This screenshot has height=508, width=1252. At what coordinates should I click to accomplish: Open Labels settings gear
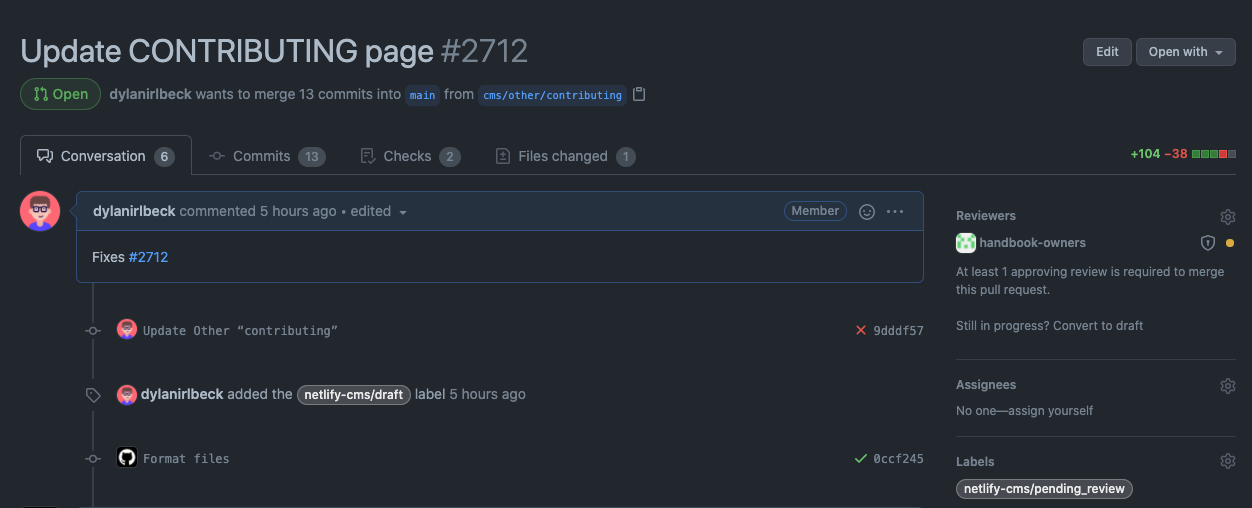(x=1227, y=462)
